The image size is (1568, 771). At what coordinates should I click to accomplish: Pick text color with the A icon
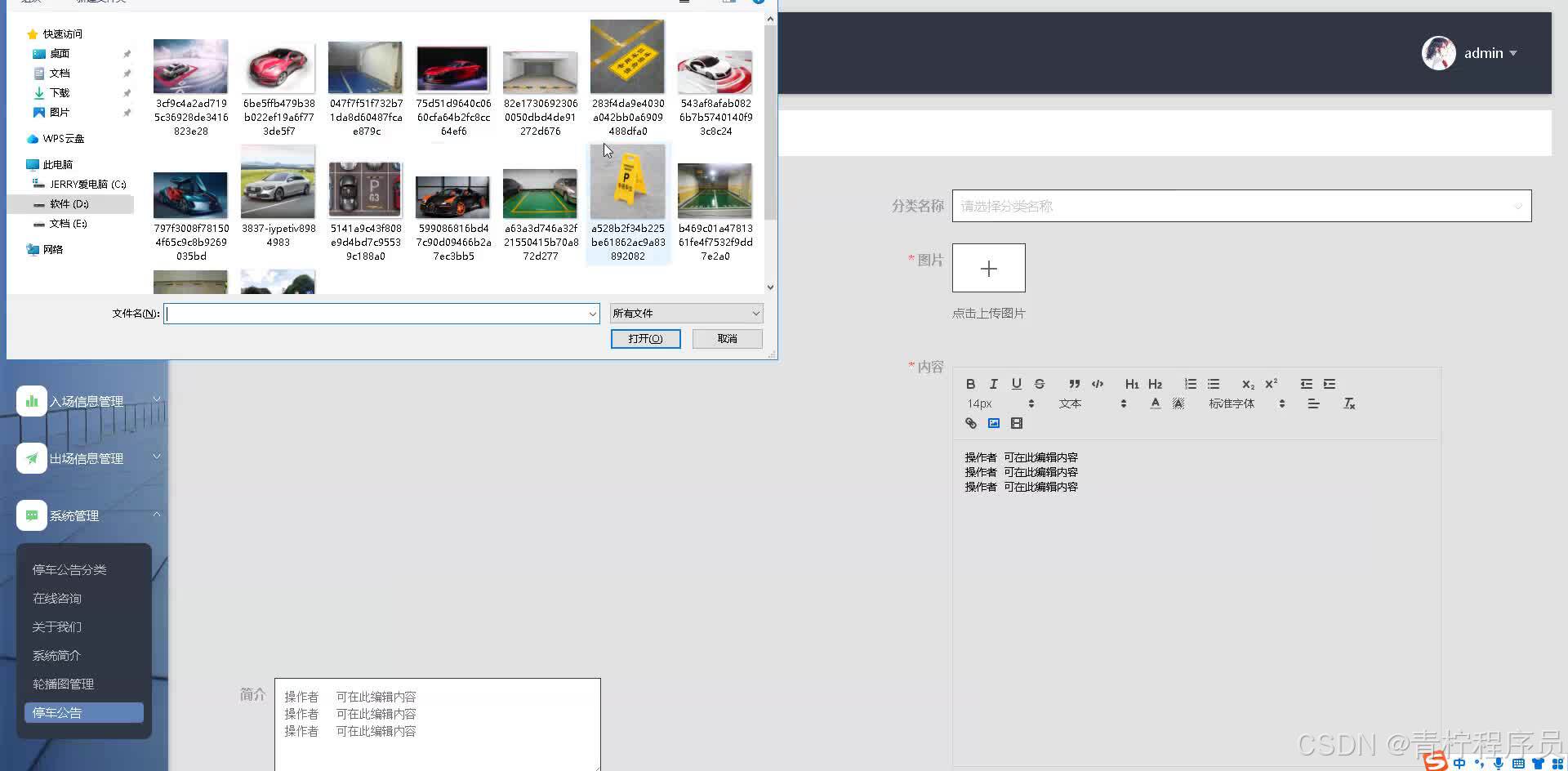point(1155,403)
